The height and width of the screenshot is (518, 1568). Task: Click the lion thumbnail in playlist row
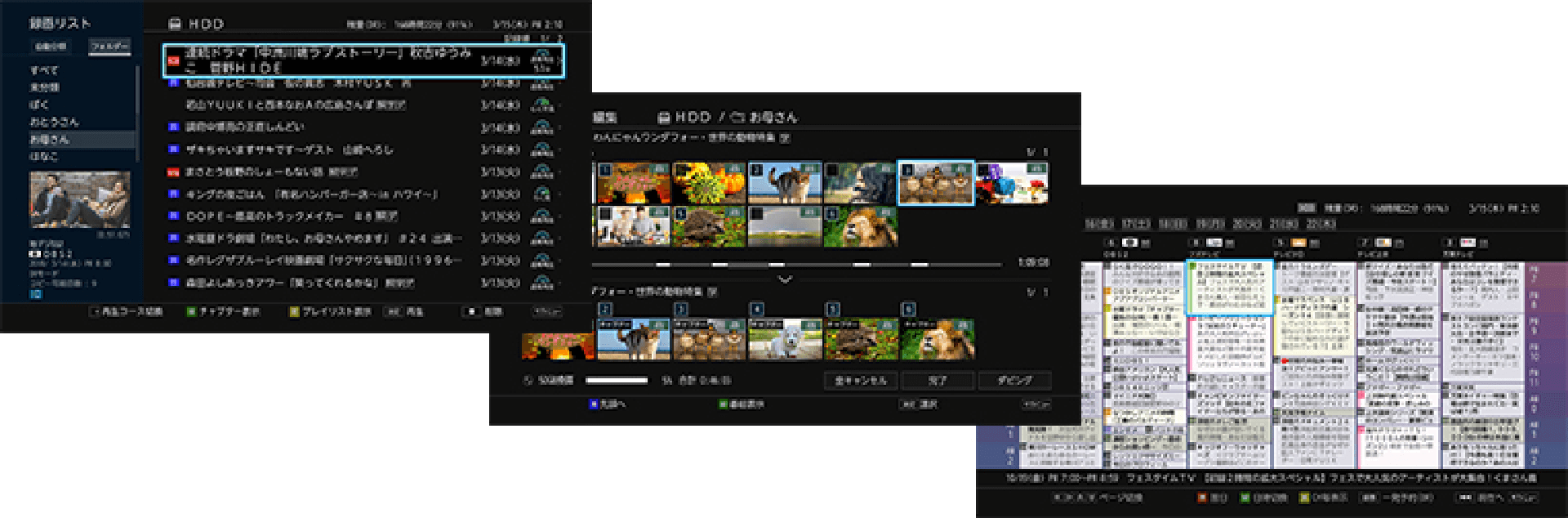(937, 340)
